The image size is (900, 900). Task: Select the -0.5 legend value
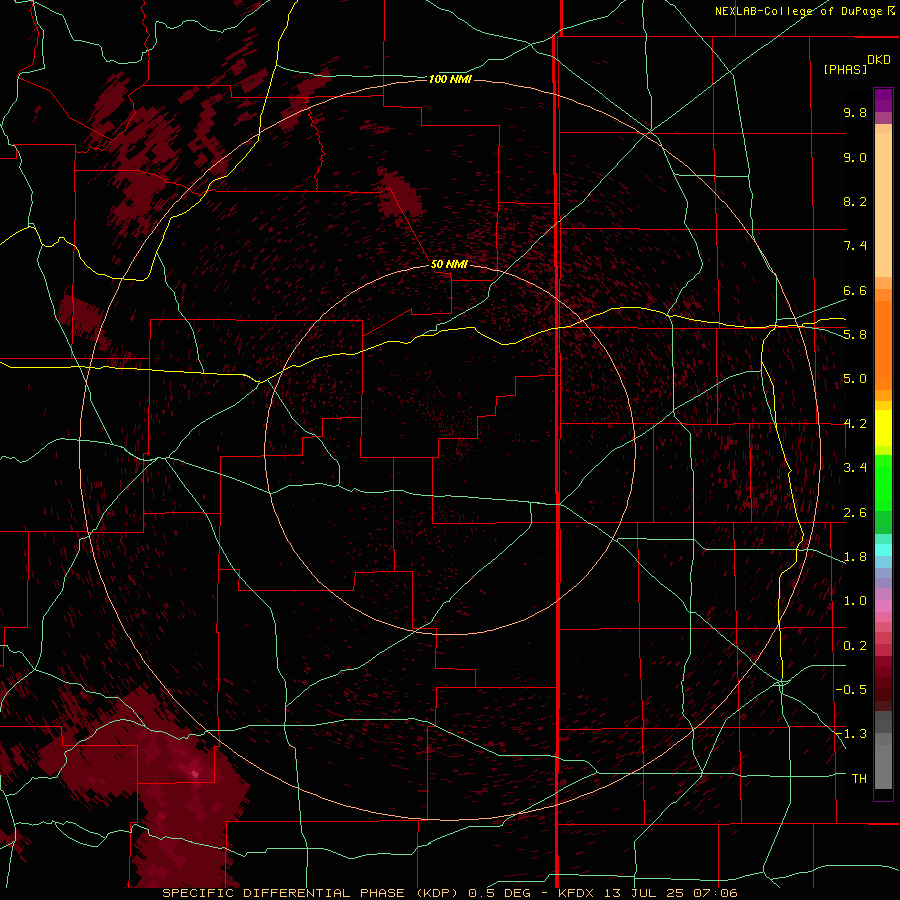pos(851,690)
